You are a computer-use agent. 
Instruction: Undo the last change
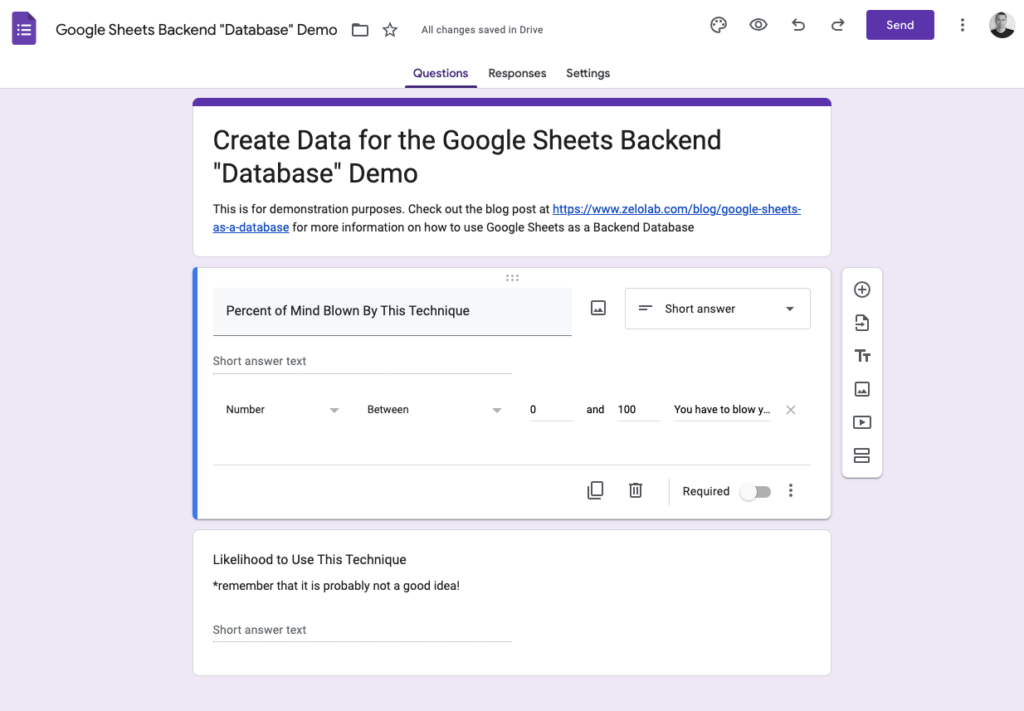(798, 25)
